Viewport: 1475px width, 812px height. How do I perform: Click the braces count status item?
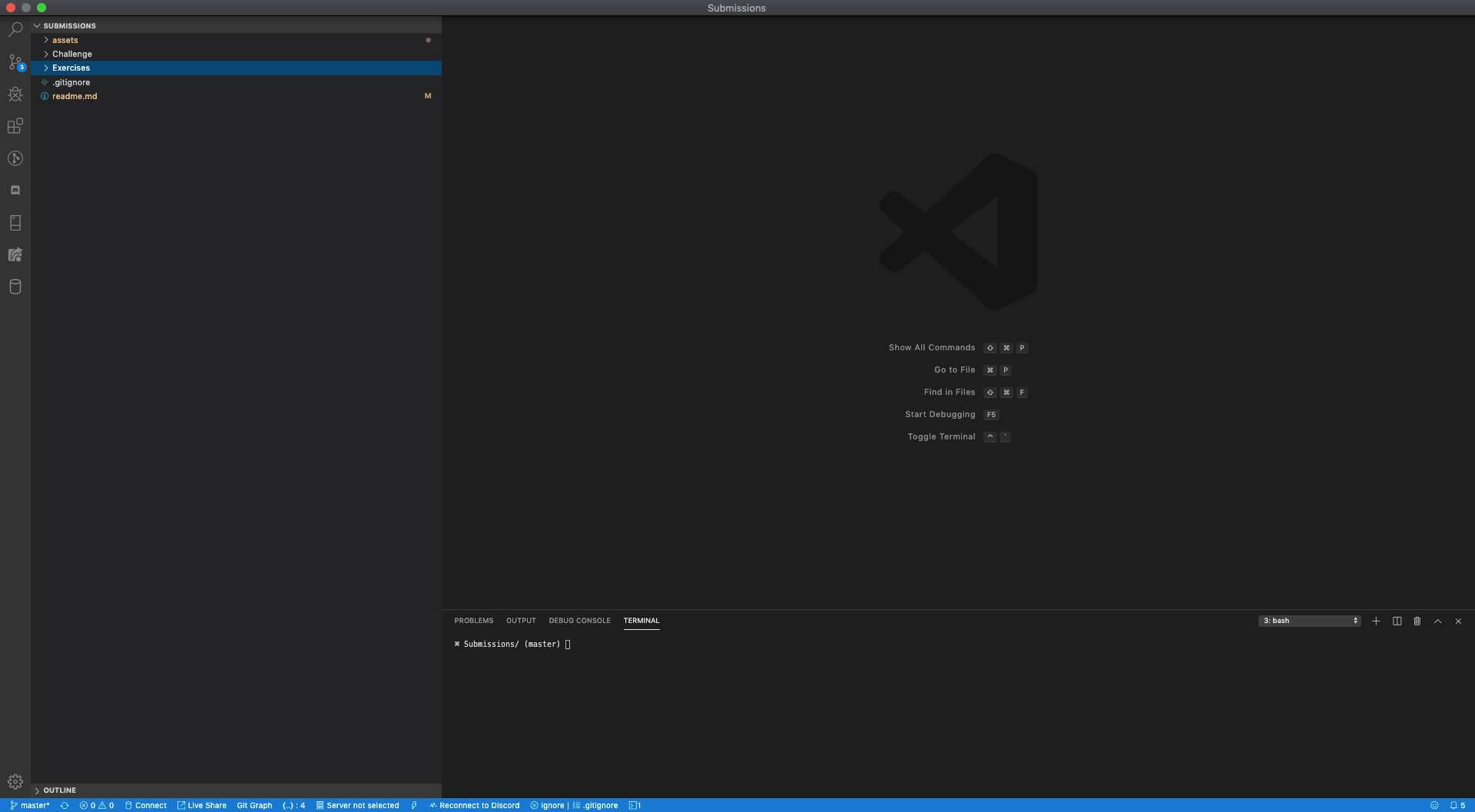click(x=293, y=805)
